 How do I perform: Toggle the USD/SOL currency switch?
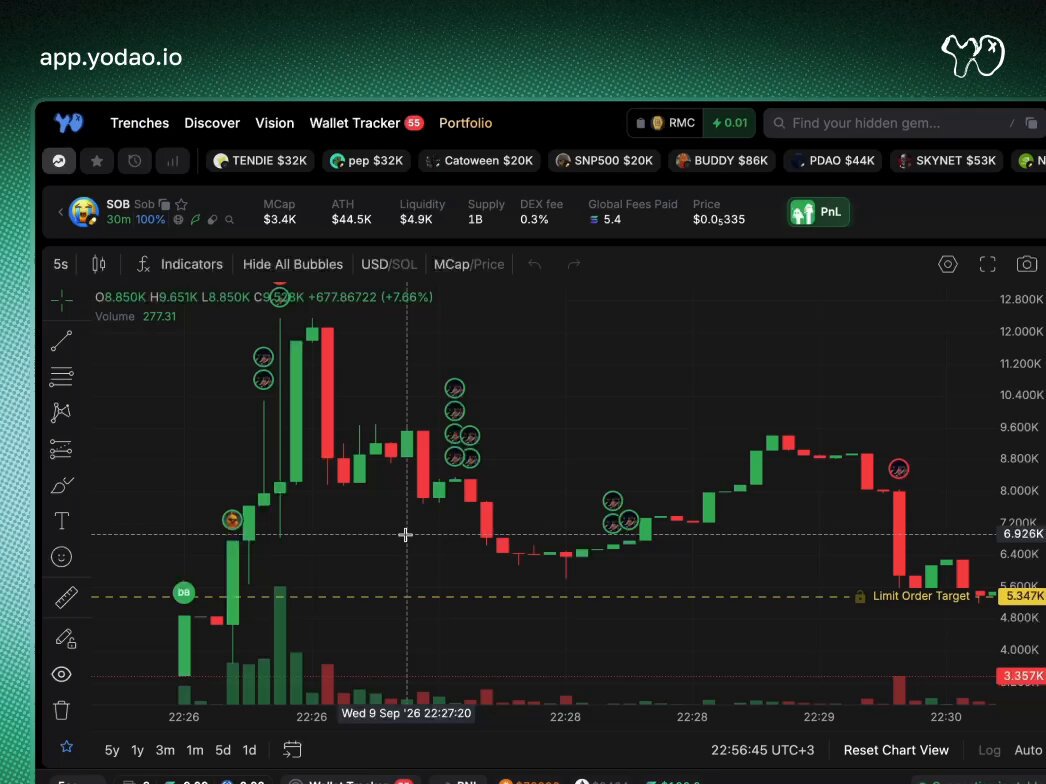coord(389,264)
